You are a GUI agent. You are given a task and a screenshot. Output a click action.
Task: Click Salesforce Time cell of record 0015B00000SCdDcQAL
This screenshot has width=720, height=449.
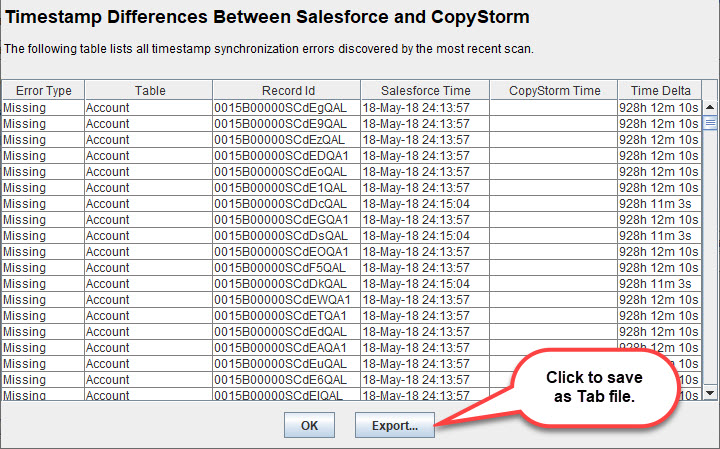425,204
